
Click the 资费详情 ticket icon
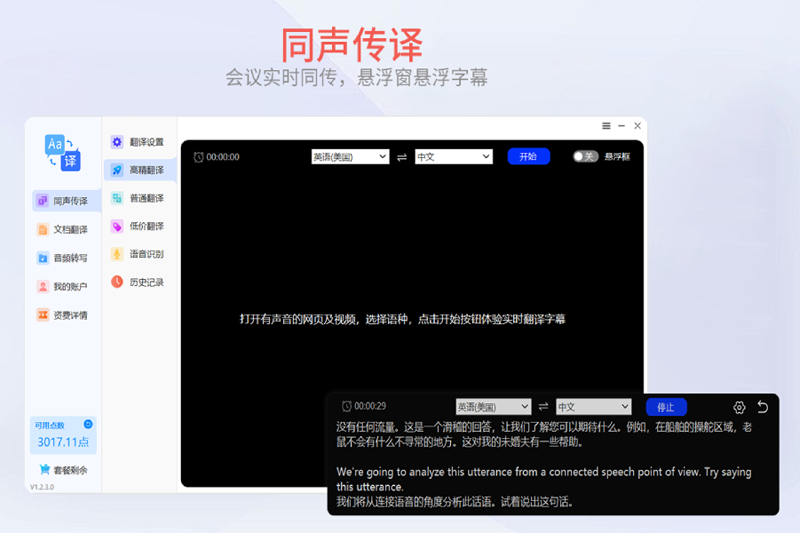[x=43, y=315]
